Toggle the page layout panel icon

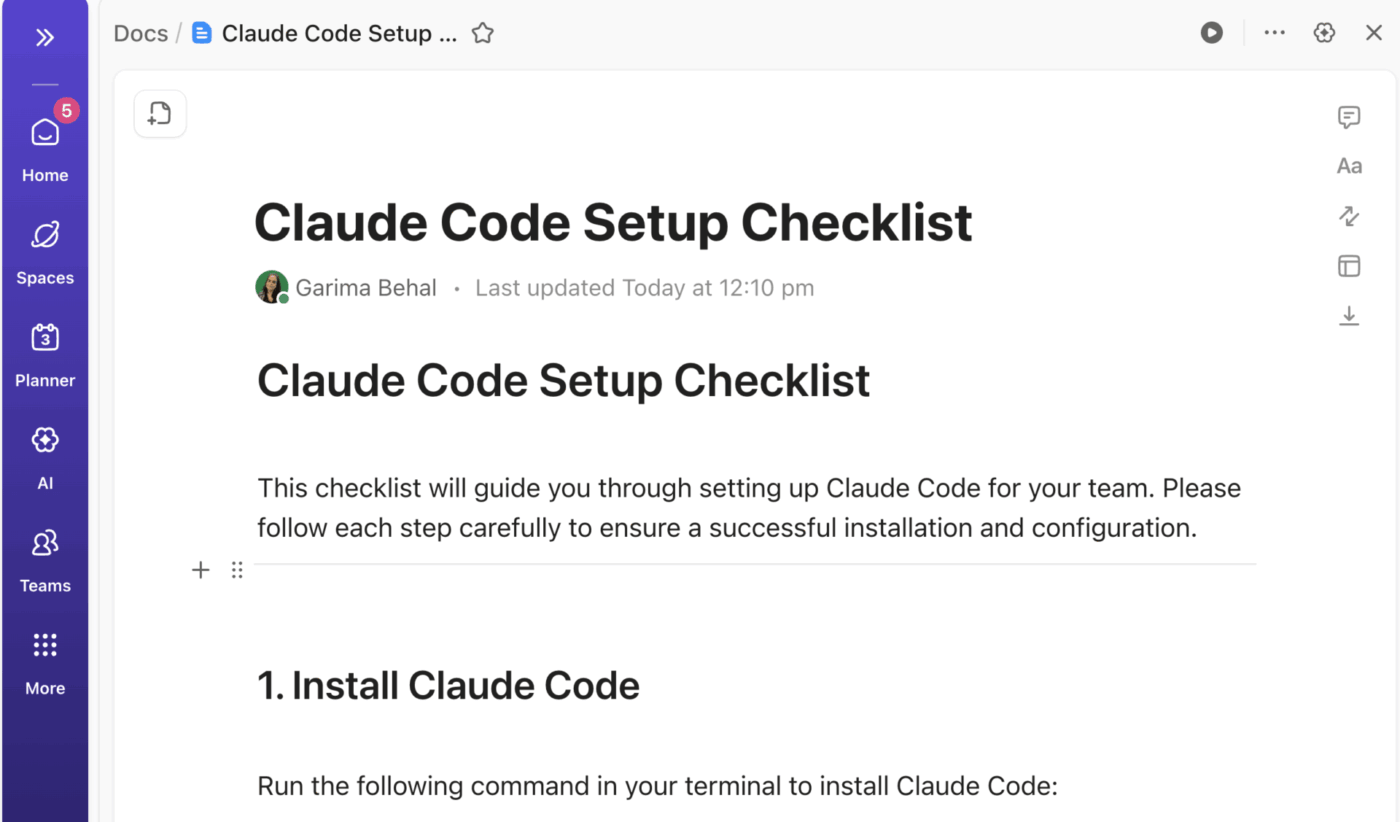(x=1349, y=266)
